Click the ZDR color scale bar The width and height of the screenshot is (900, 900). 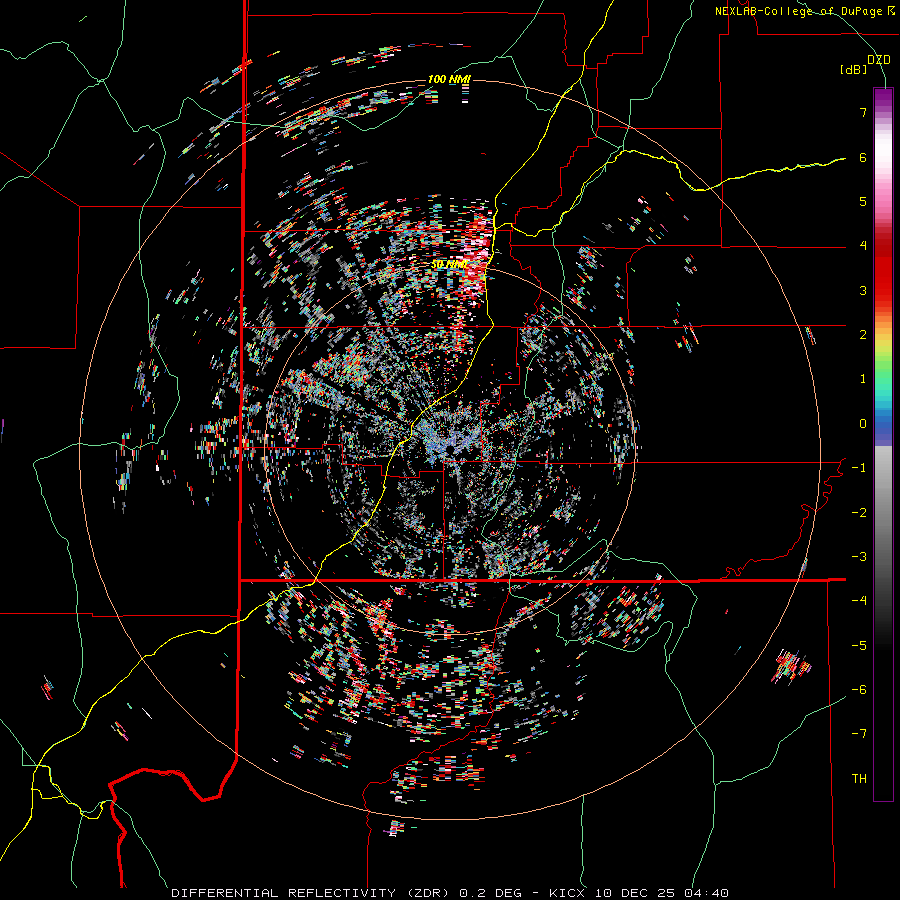[x=883, y=444]
